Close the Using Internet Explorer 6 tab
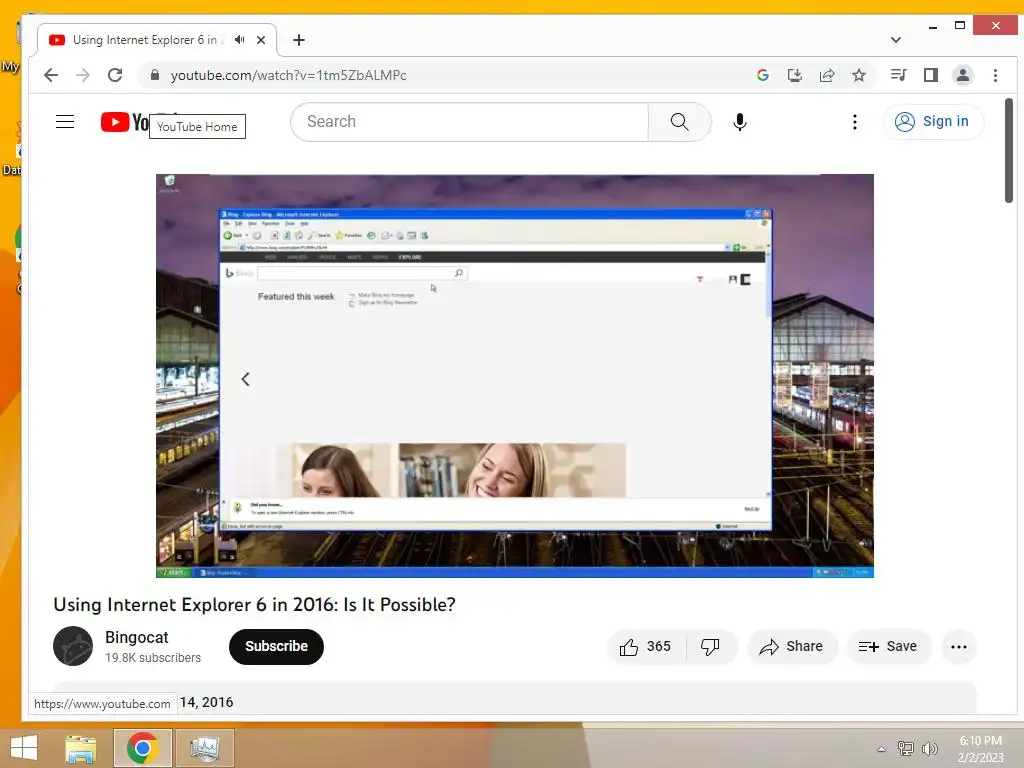1024x768 pixels. point(261,40)
